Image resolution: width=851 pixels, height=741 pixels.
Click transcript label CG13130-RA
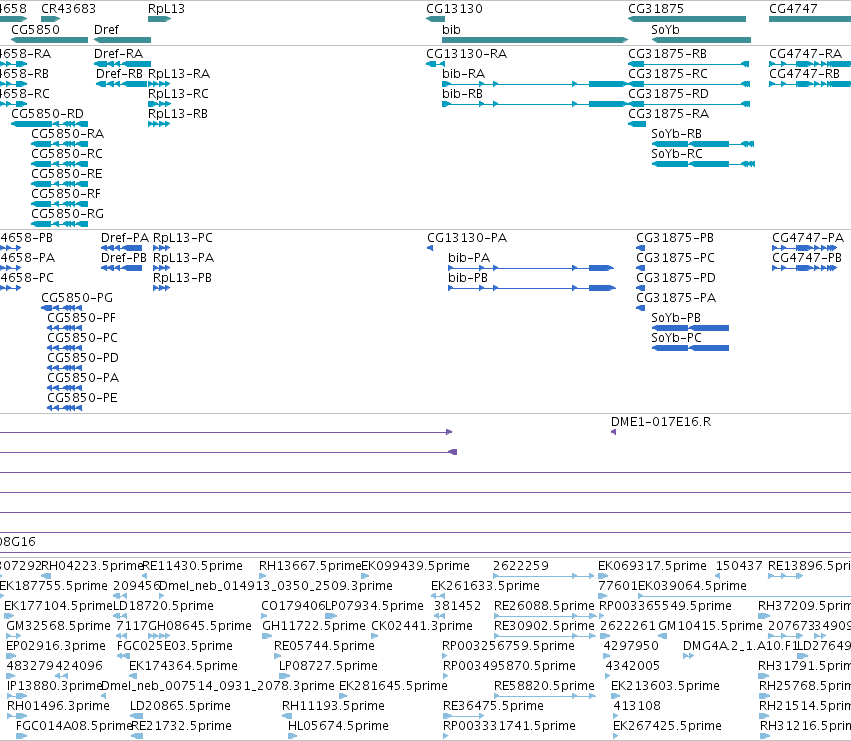click(x=466, y=54)
